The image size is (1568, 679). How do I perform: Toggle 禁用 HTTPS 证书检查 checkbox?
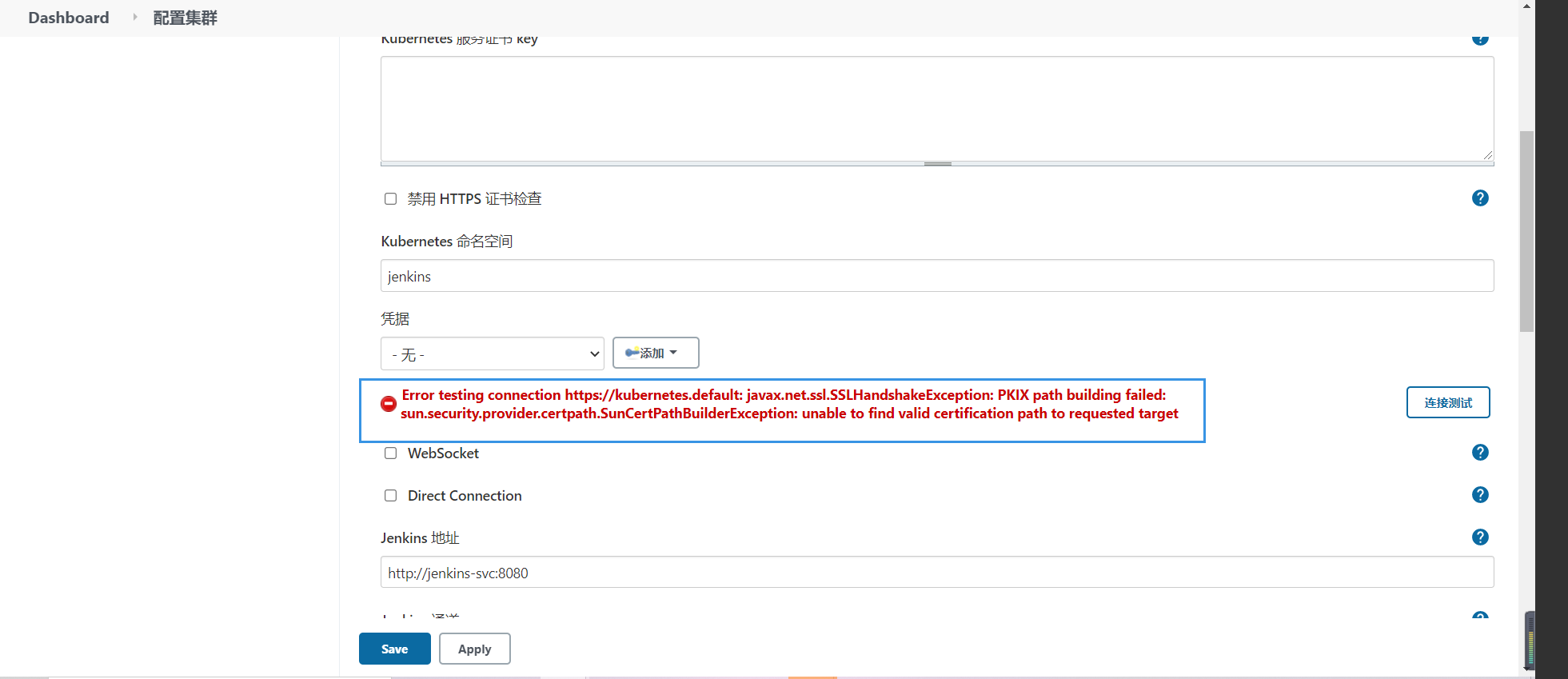tap(390, 198)
